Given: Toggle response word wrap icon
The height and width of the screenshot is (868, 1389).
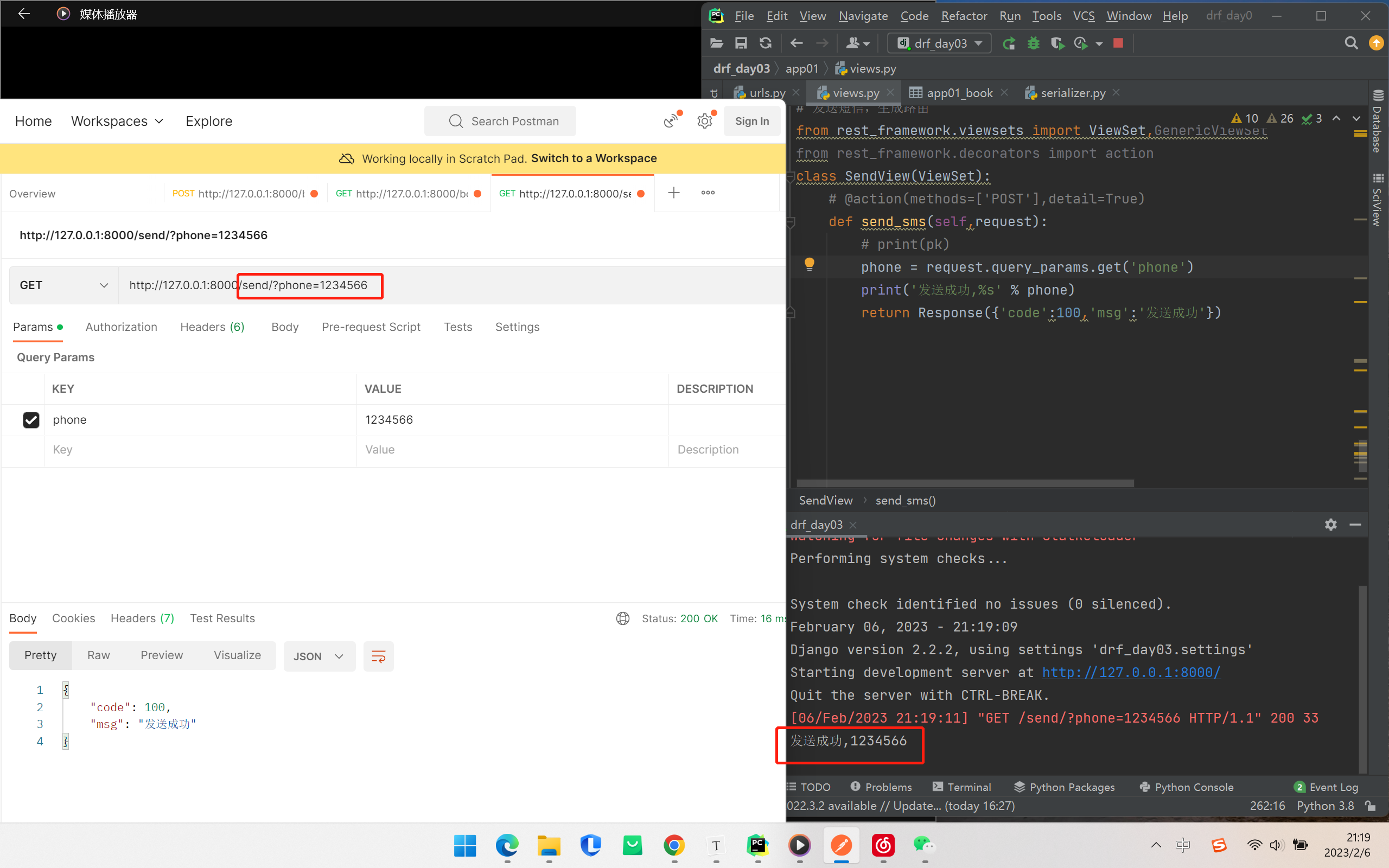Looking at the screenshot, I should [x=378, y=656].
